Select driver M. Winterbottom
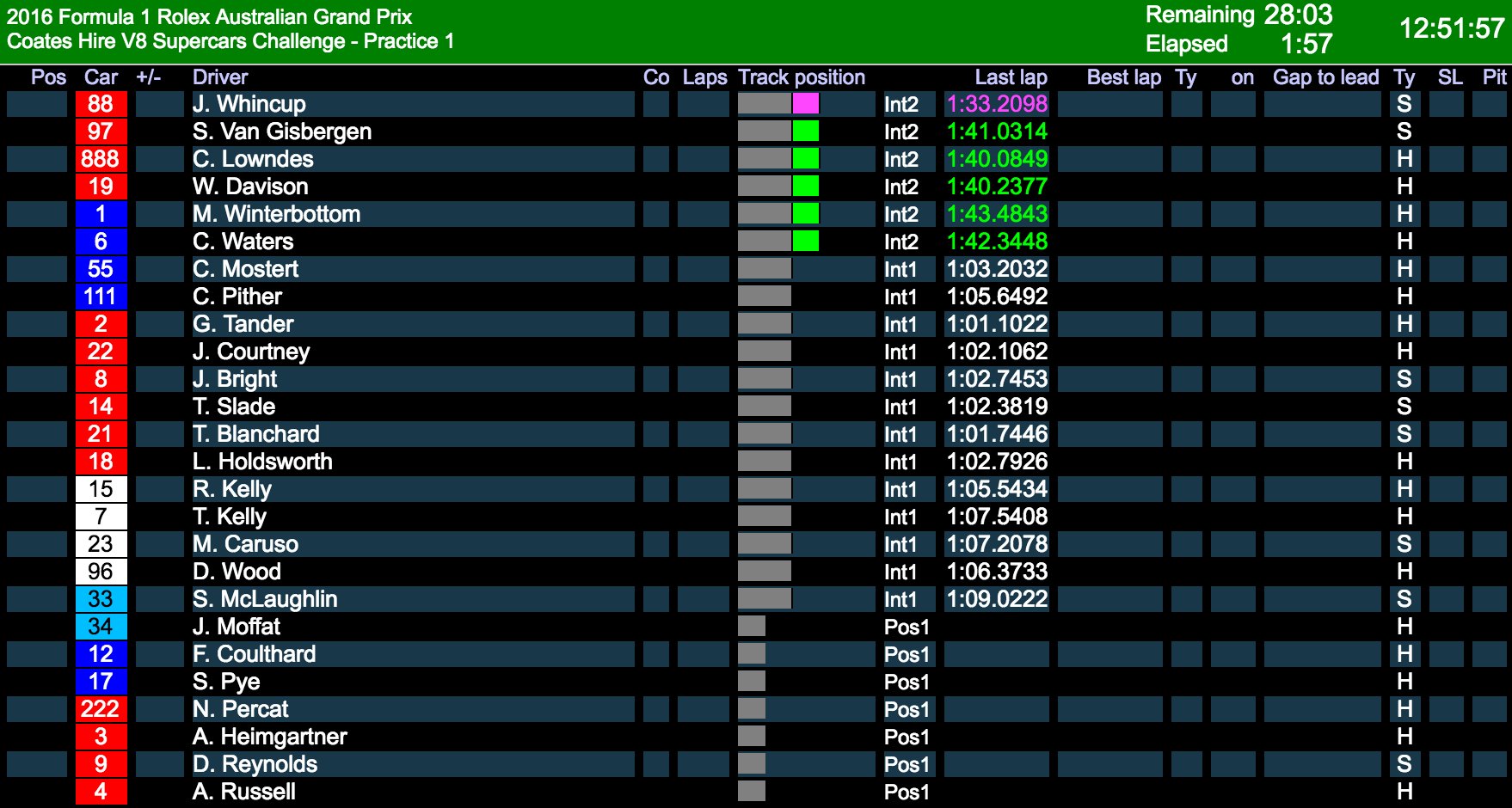The image size is (1512, 808). pyautogui.click(x=276, y=214)
